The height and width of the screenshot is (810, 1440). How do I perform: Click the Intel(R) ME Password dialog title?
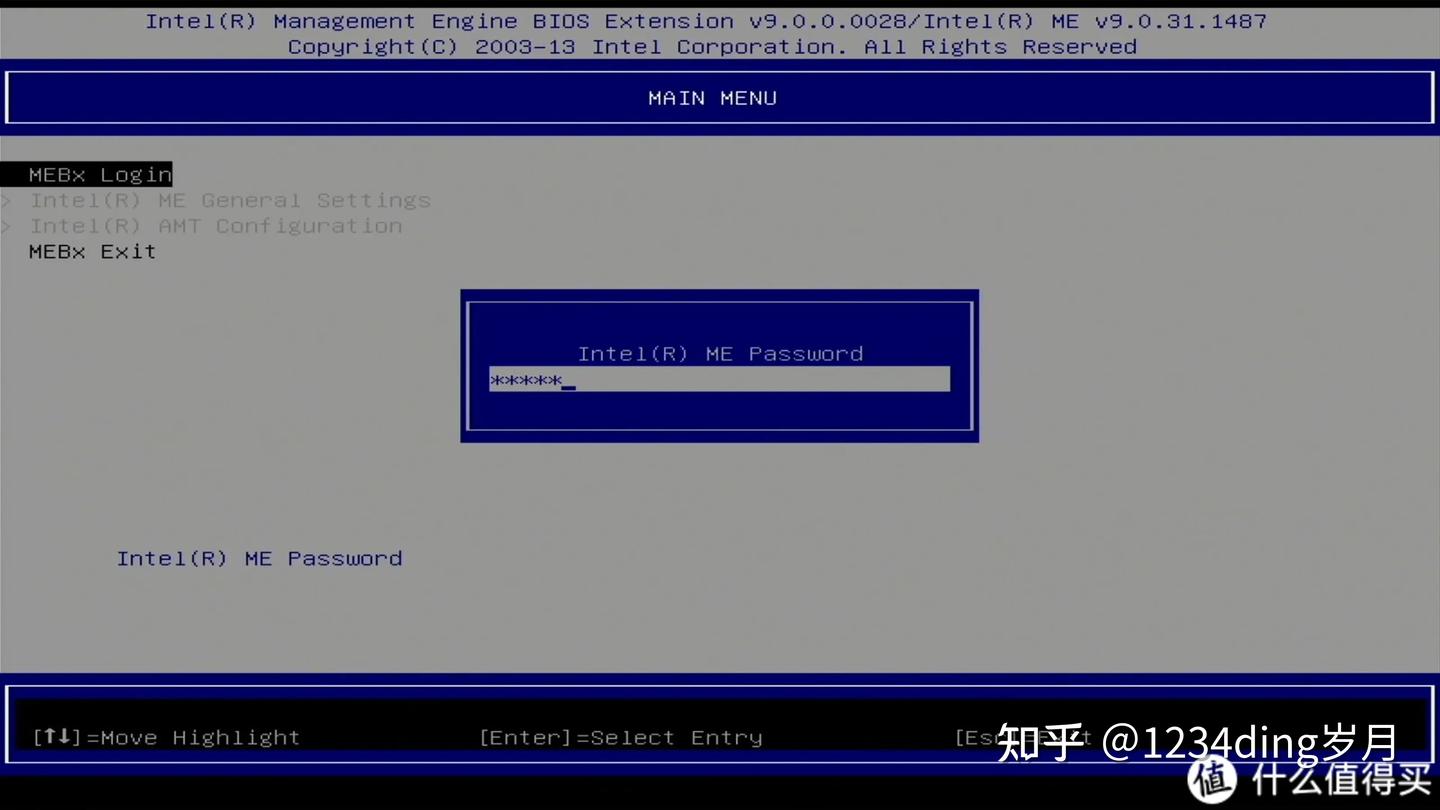(x=721, y=353)
